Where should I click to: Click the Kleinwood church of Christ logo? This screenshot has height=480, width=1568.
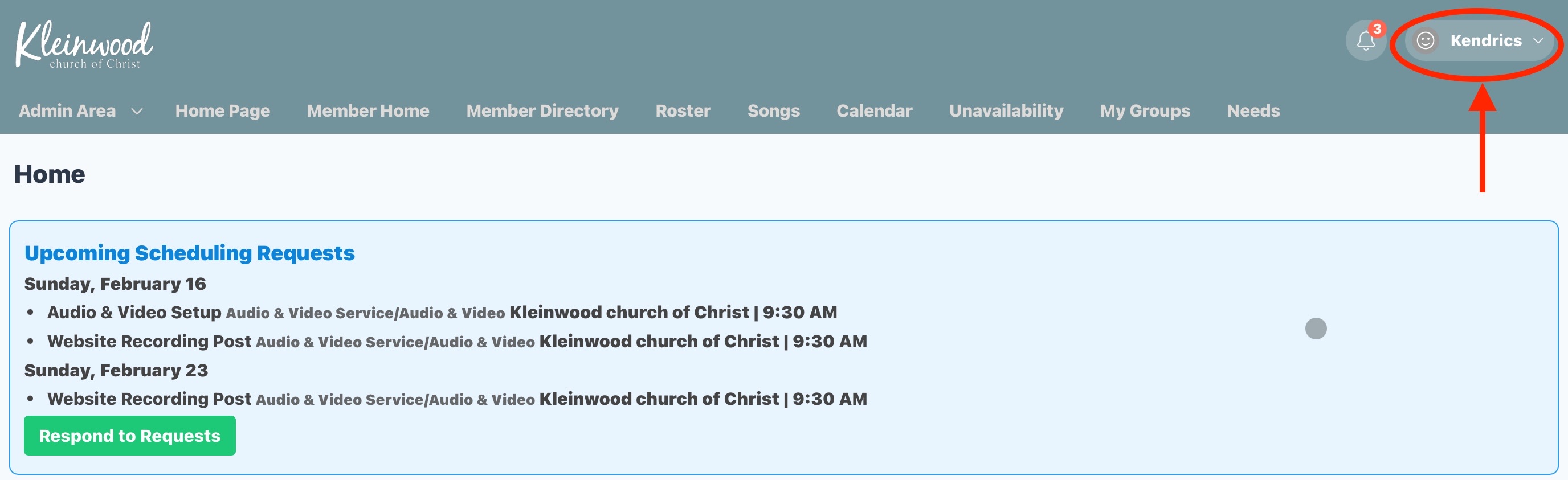[x=84, y=44]
